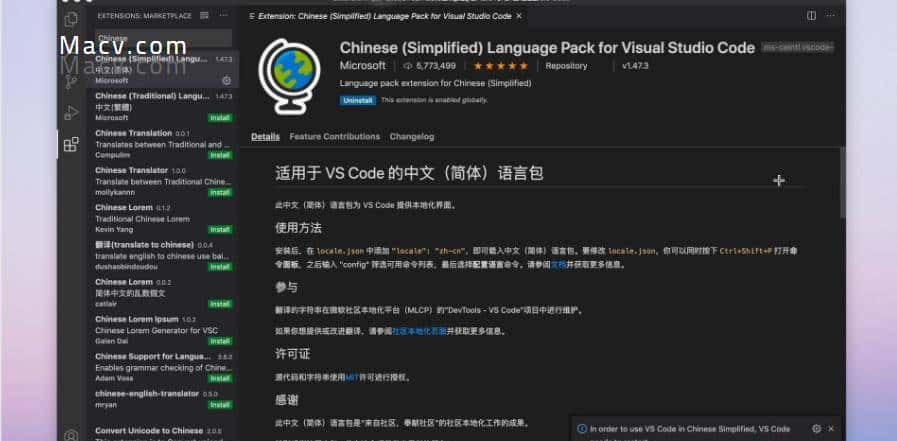Select Chinese (Simplified) Language Pack list item
897x441 pixels.
(x=163, y=70)
